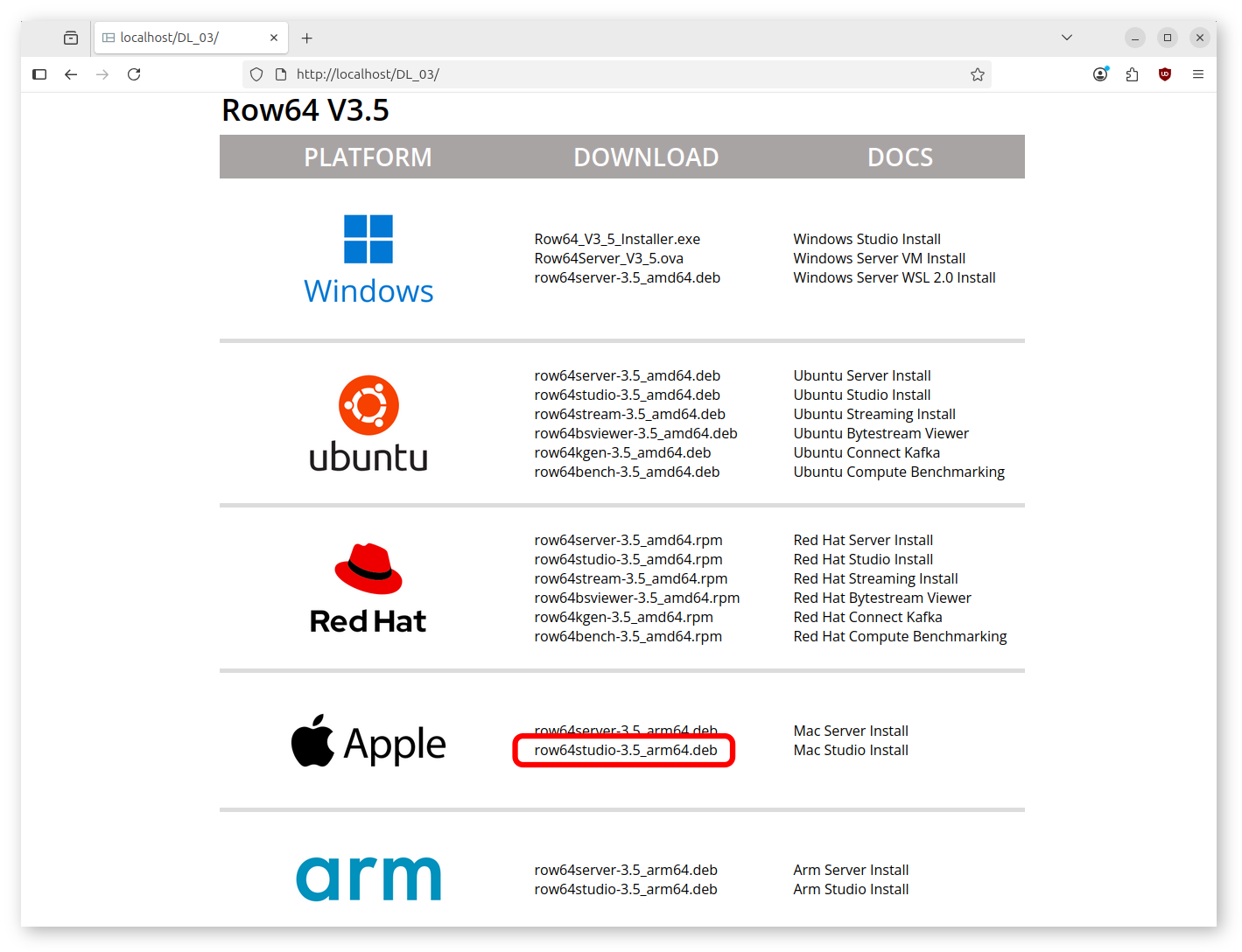Open Windows Studio Install docs

pos(867,239)
